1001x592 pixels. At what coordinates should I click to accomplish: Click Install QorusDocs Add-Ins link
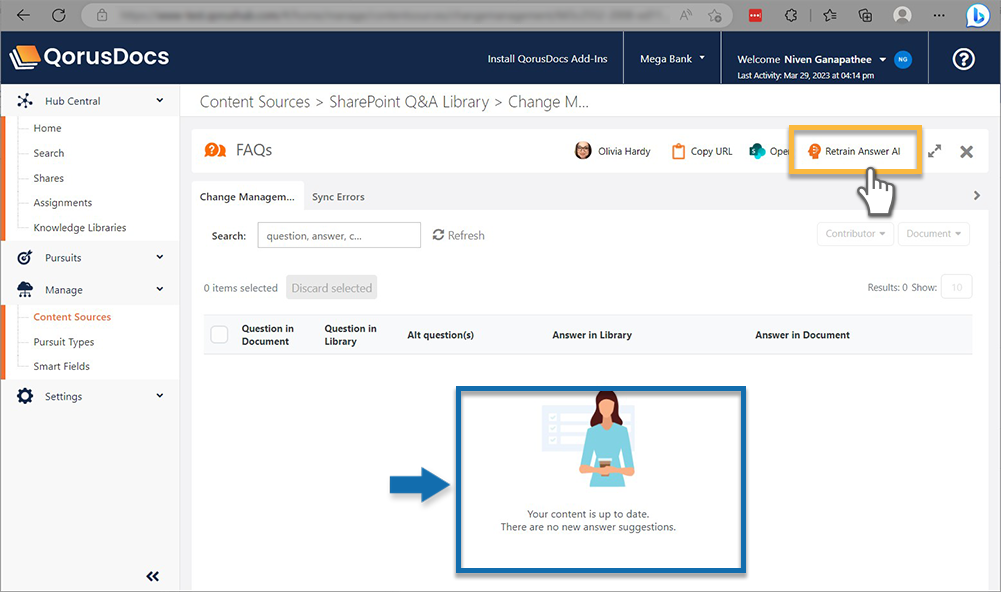(x=548, y=59)
